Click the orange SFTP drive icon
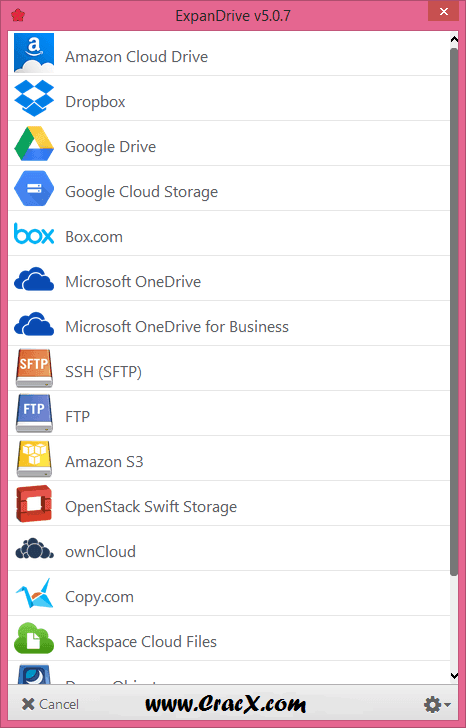 [34, 368]
